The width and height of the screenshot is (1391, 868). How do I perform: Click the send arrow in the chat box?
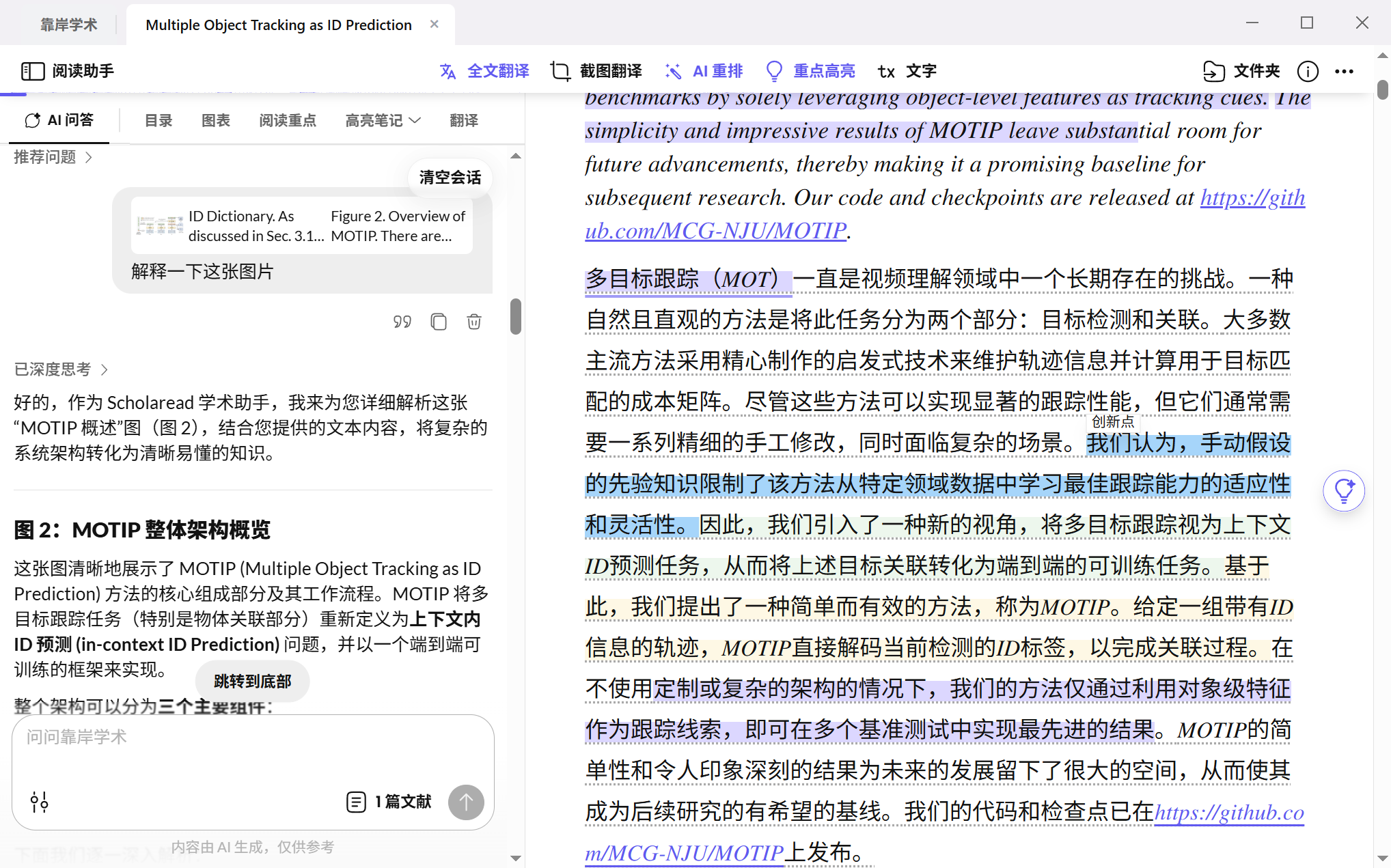coord(466,802)
